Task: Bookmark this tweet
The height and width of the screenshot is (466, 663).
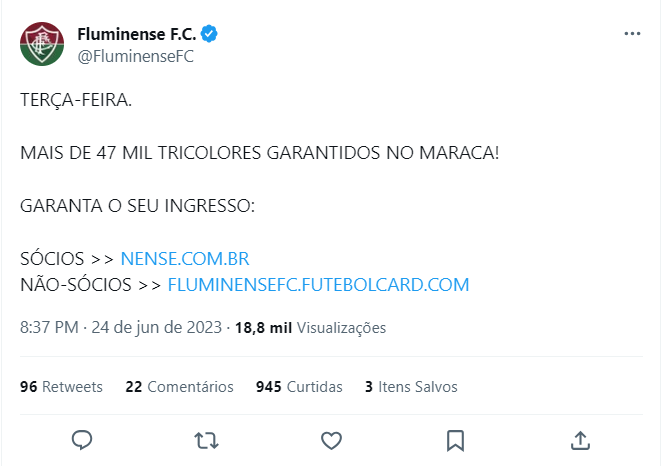Action: pyautogui.click(x=455, y=441)
